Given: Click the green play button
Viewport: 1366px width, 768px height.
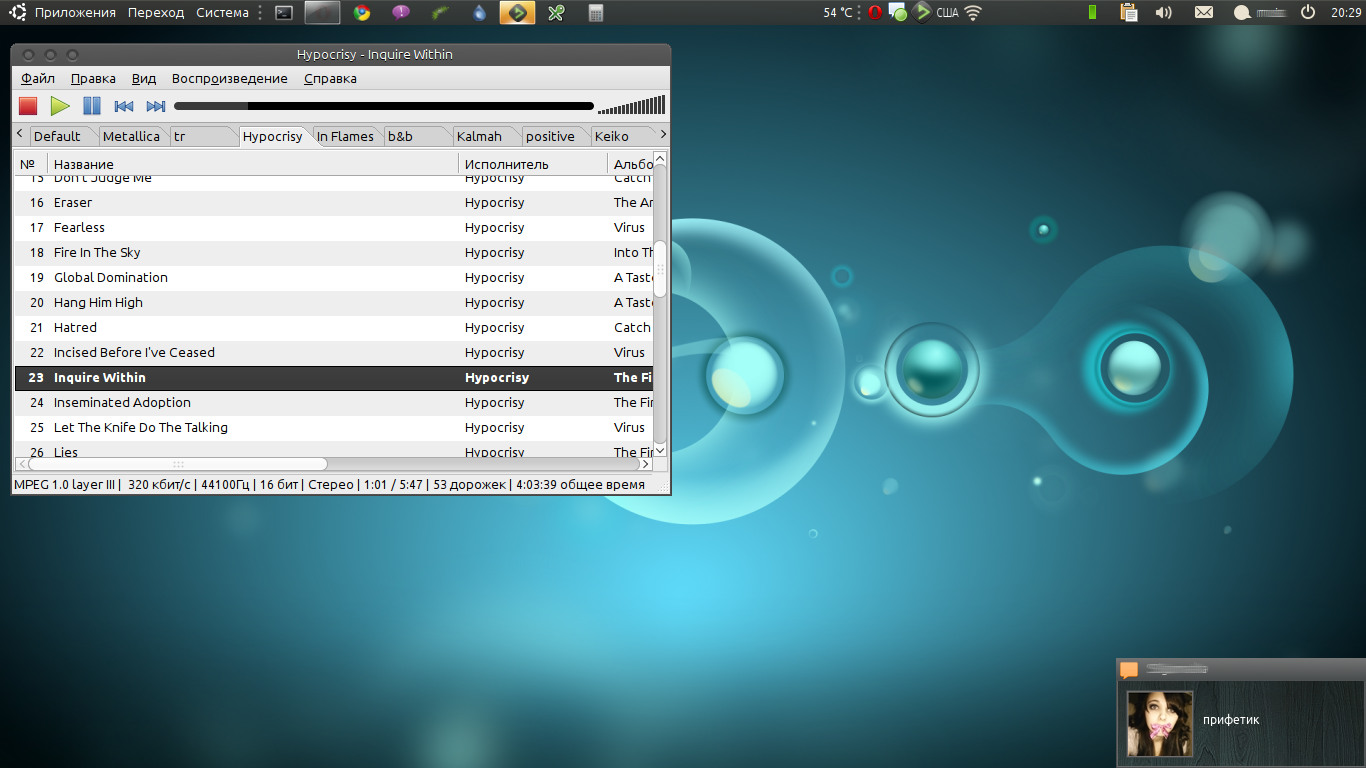Looking at the screenshot, I should 60,106.
